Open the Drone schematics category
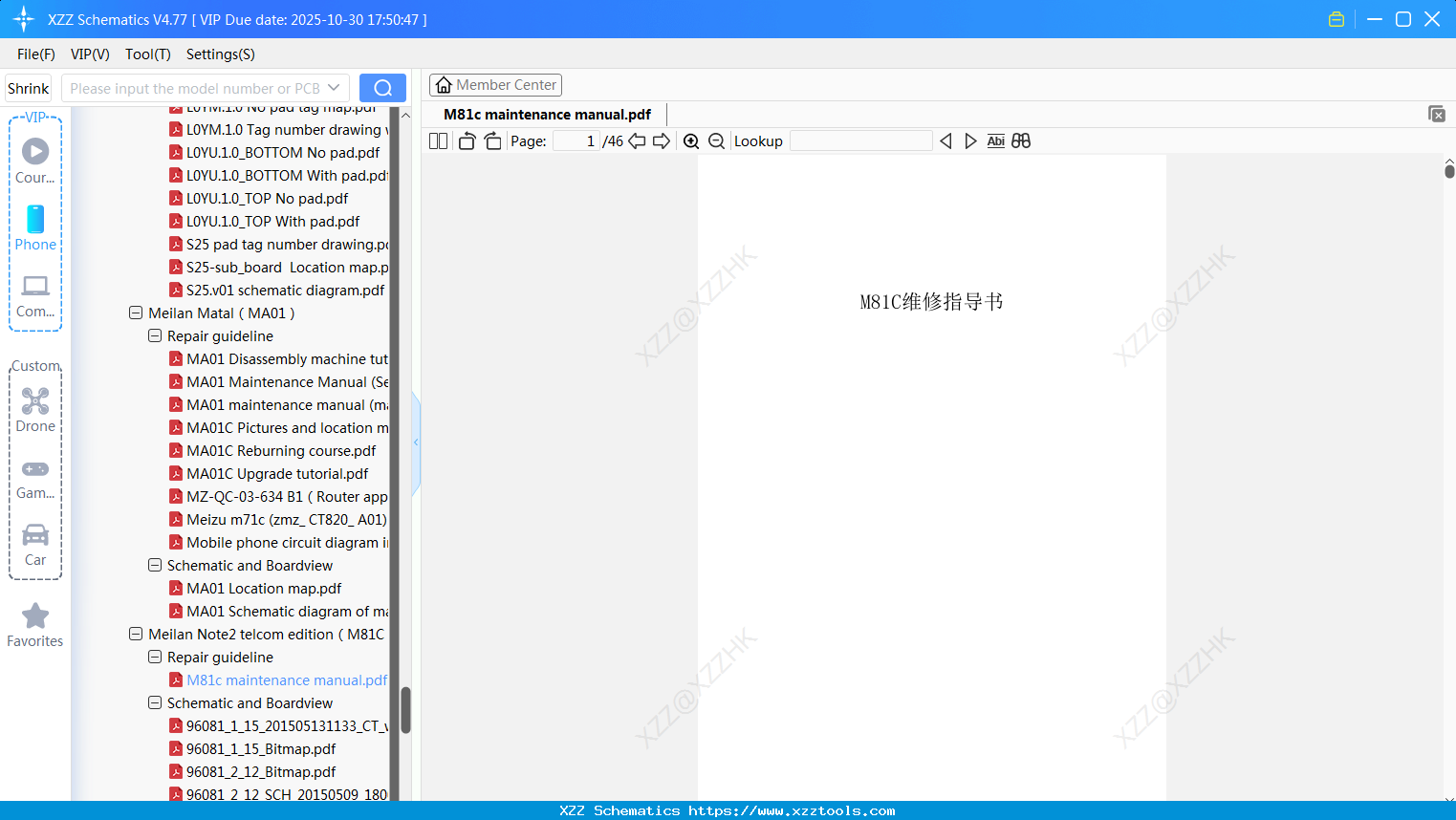Image resolution: width=1456 pixels, height=820 pixels. coord(34,409)
